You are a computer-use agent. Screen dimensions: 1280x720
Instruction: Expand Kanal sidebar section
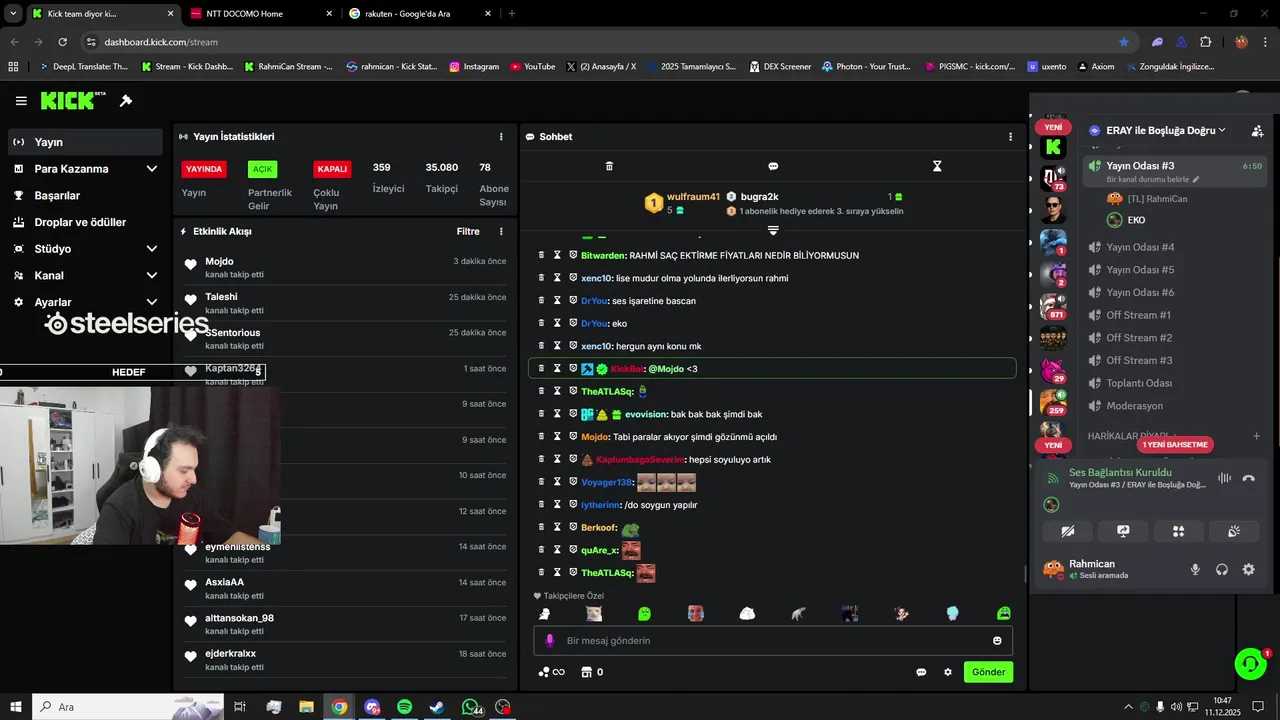click(152, 275)
